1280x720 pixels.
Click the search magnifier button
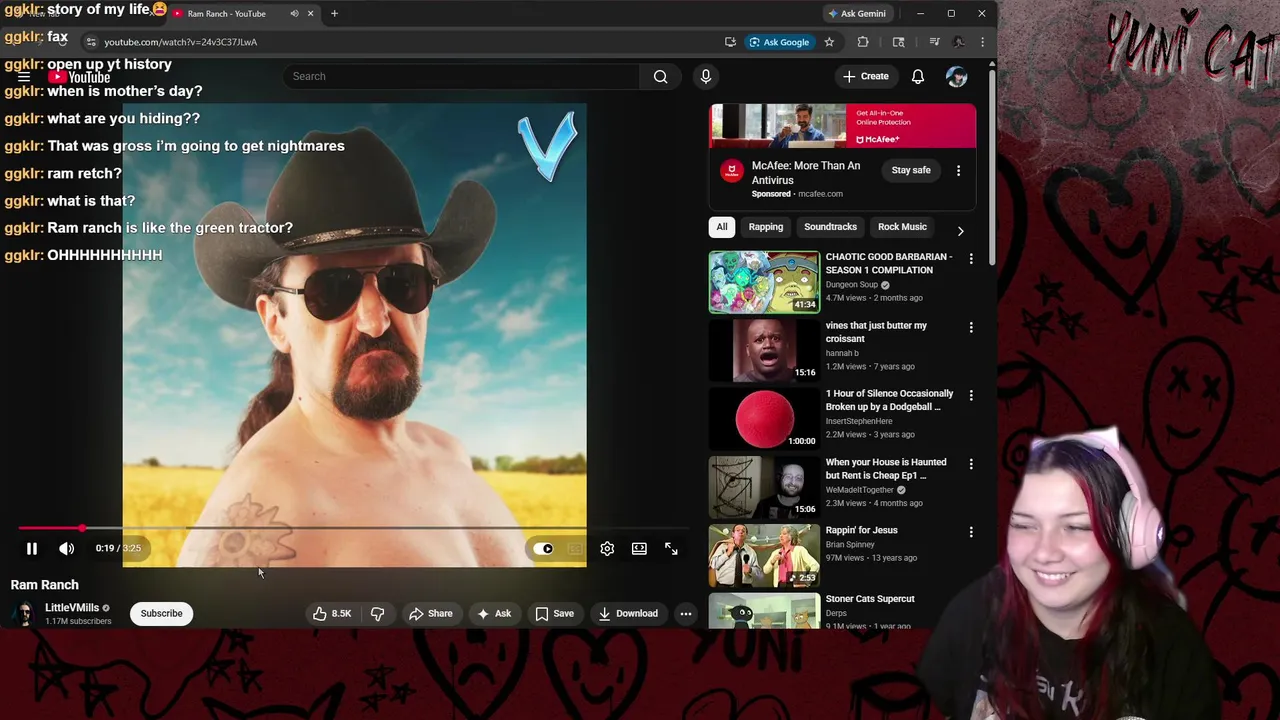pyautogui.click(x=661, y=76)
